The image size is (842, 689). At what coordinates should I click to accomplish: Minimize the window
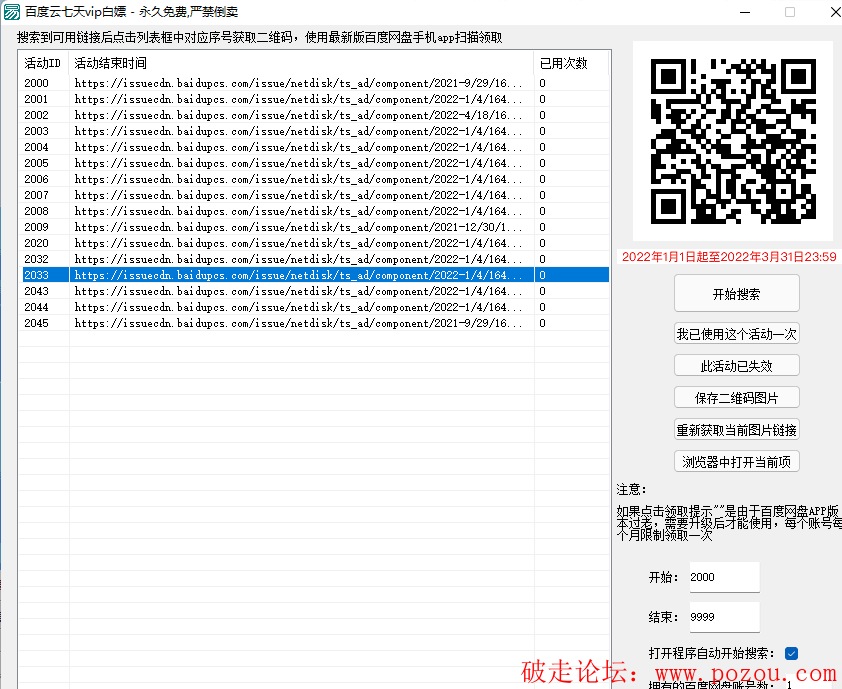point(745,12)
